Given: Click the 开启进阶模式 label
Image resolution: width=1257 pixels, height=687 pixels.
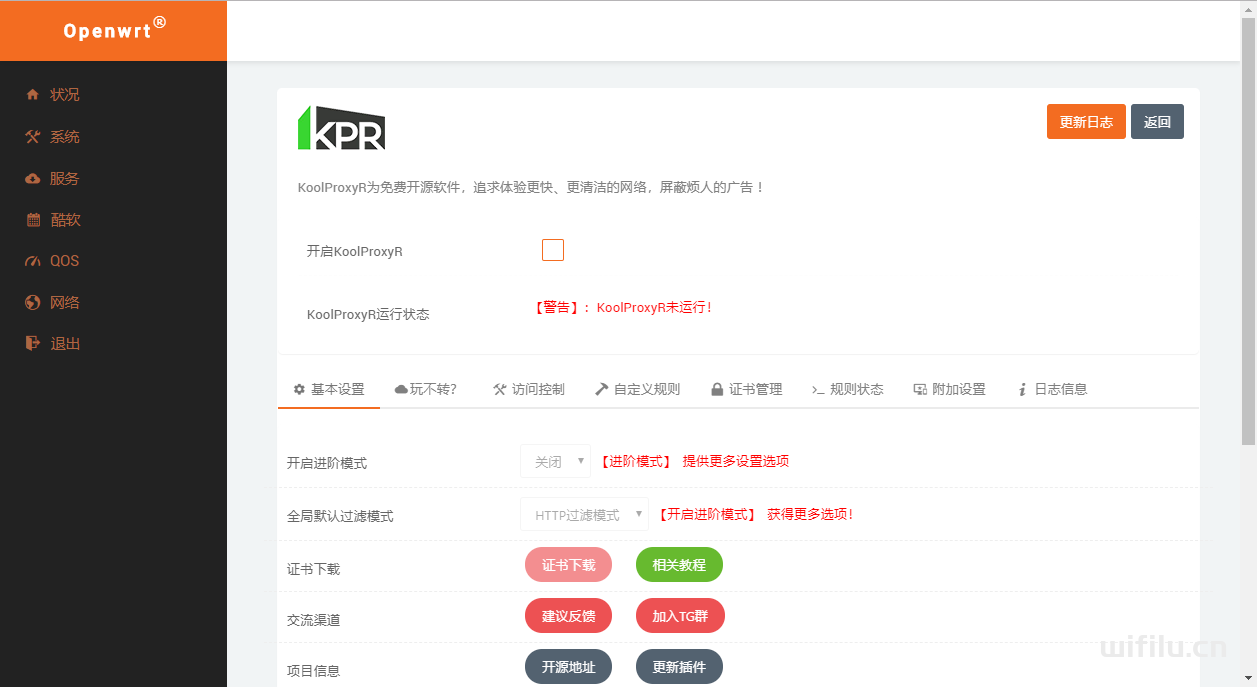Looking at the screenshot, I should 327,464.
